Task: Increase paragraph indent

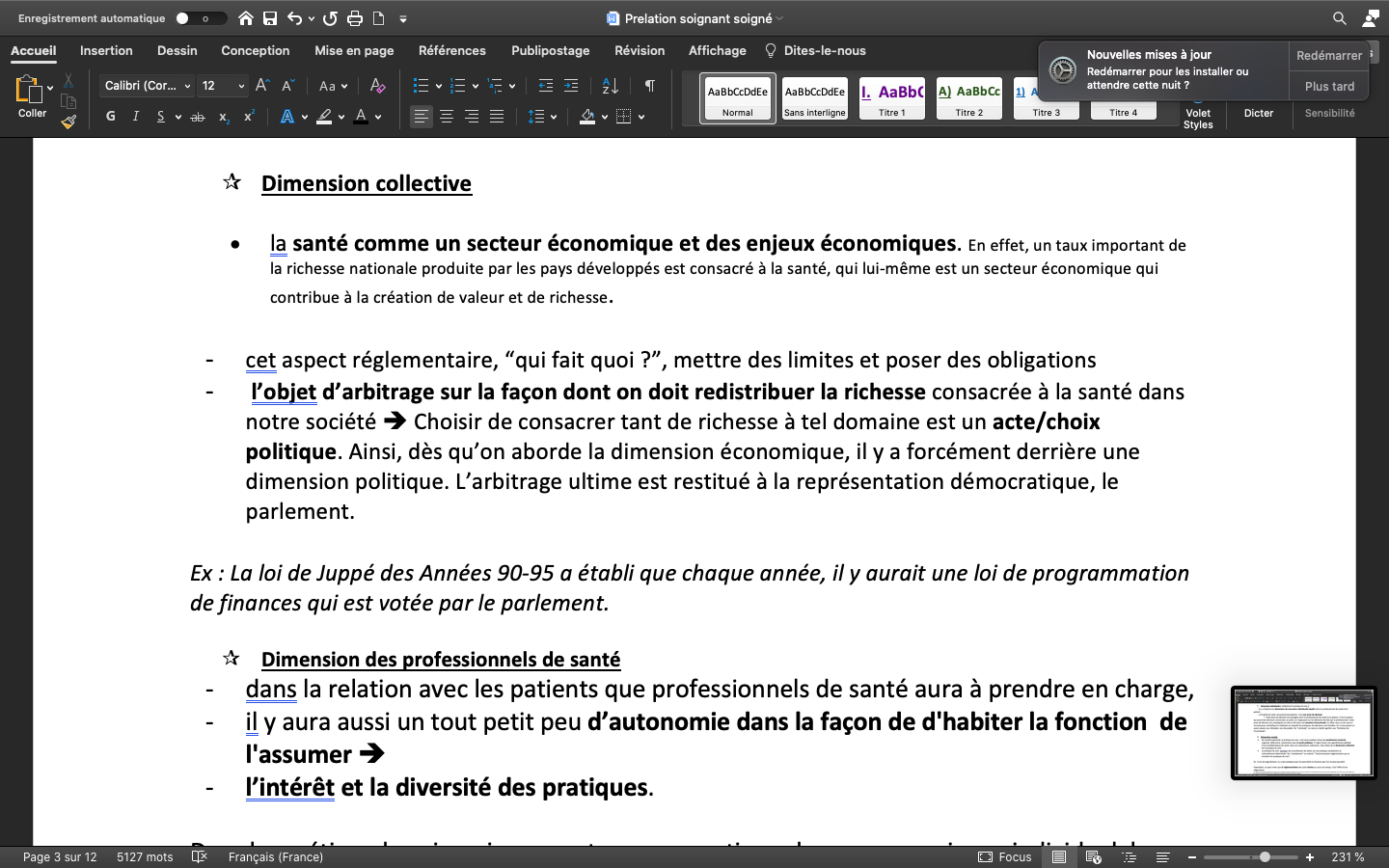Action: [x=571, y=86]
